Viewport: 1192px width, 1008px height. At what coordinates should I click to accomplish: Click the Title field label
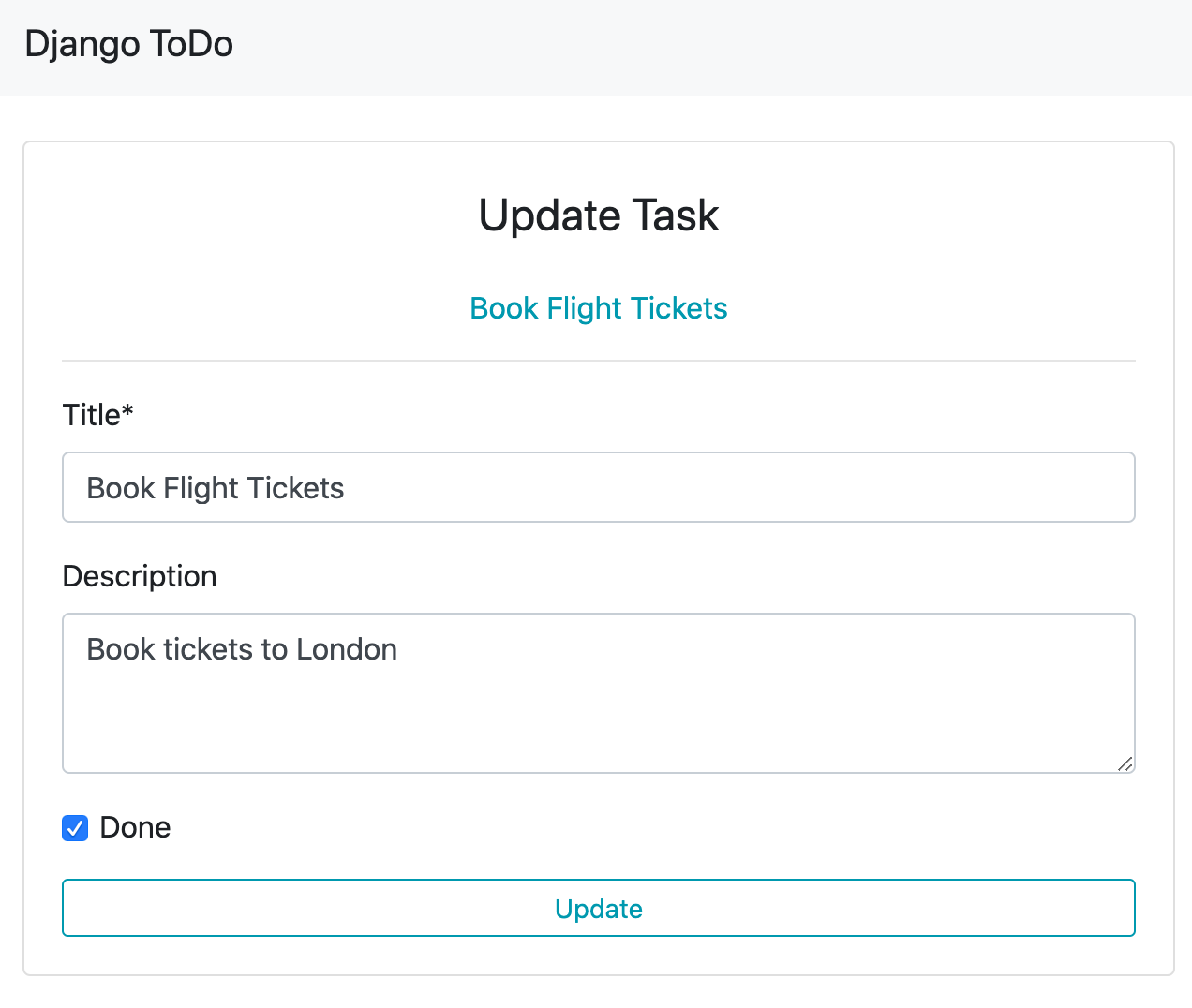pyautogui.click(x=91, y=415)
